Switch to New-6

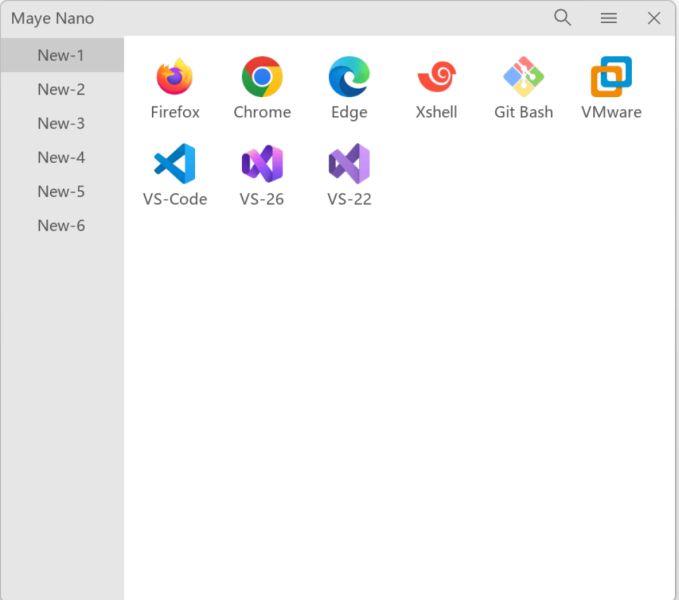62,225
